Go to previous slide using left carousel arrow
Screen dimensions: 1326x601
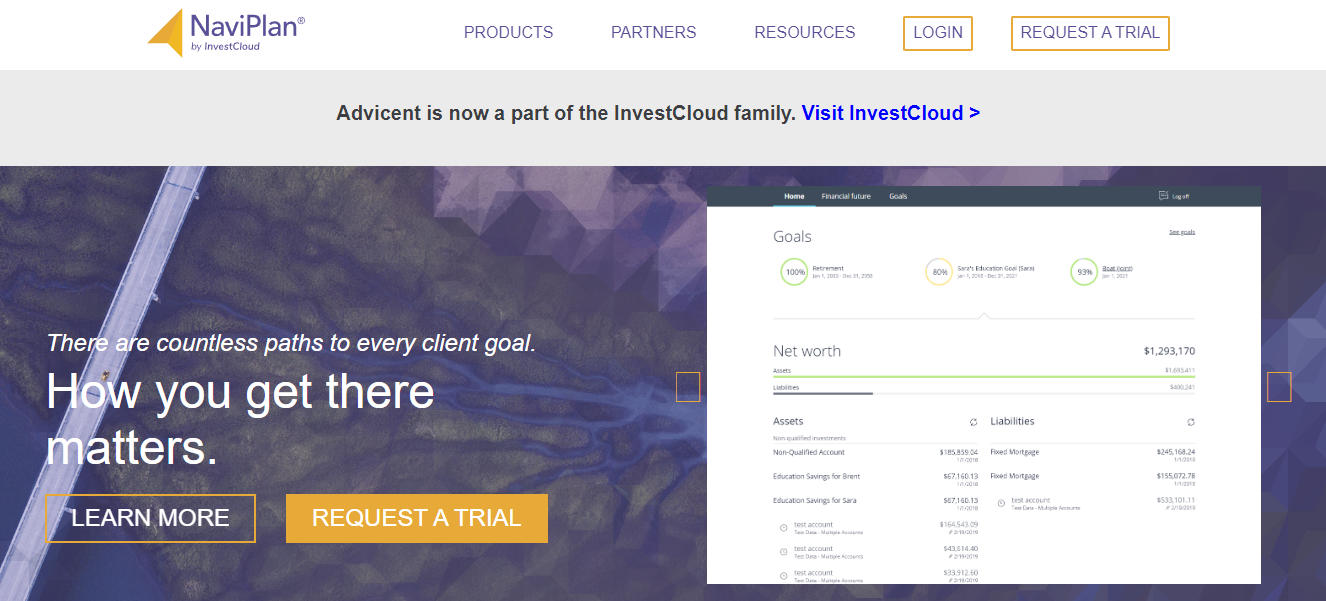tap(688, 387)
